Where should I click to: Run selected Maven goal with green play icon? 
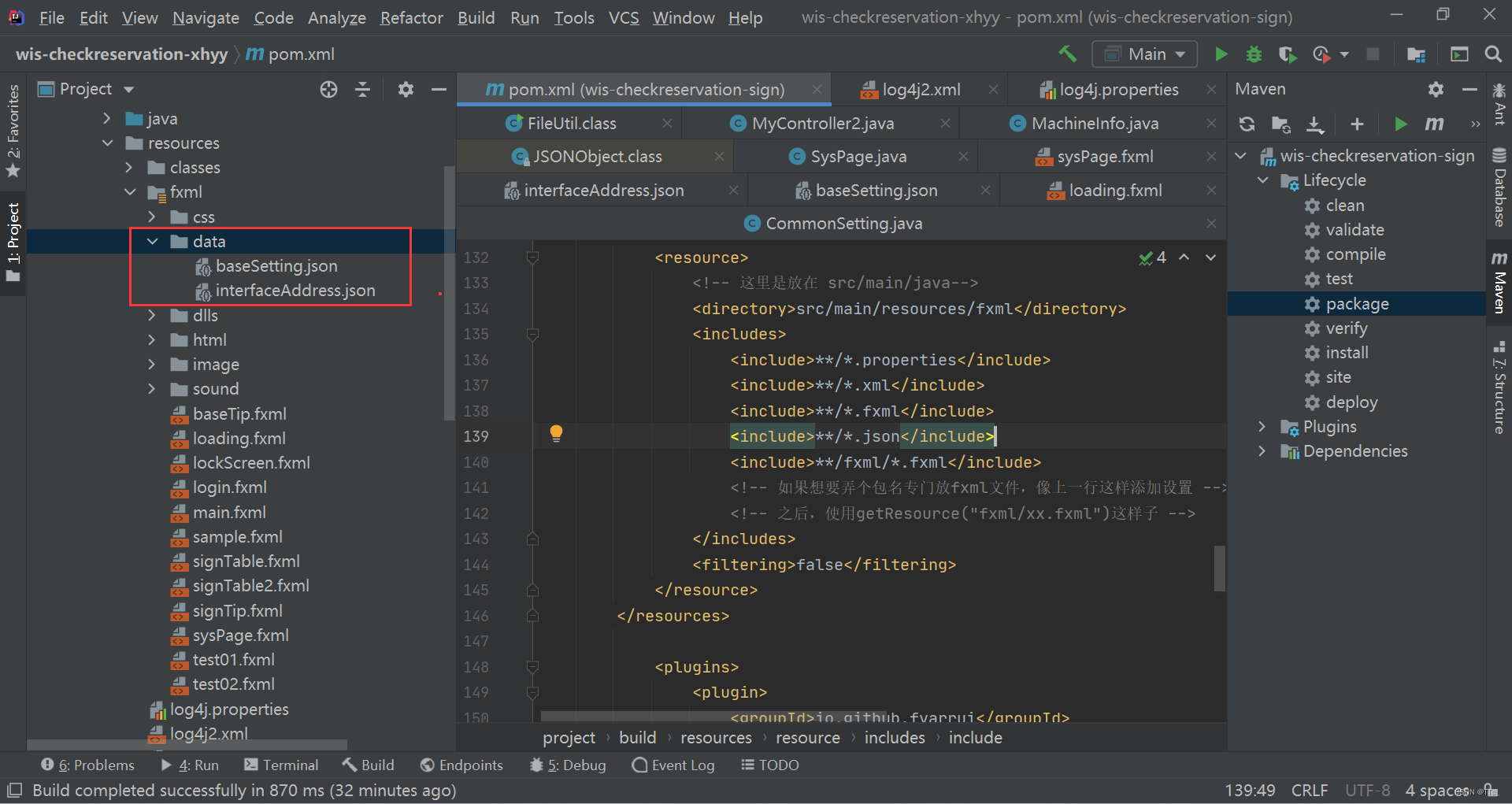click(1401, 124)
